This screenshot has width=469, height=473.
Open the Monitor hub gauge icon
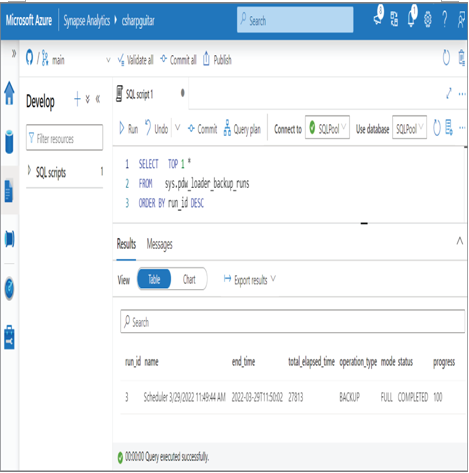(x=9, y=288)
